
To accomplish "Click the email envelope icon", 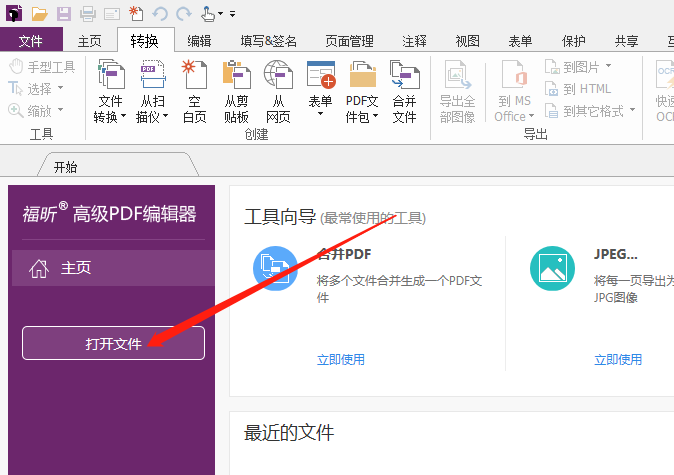I will 112,15.
